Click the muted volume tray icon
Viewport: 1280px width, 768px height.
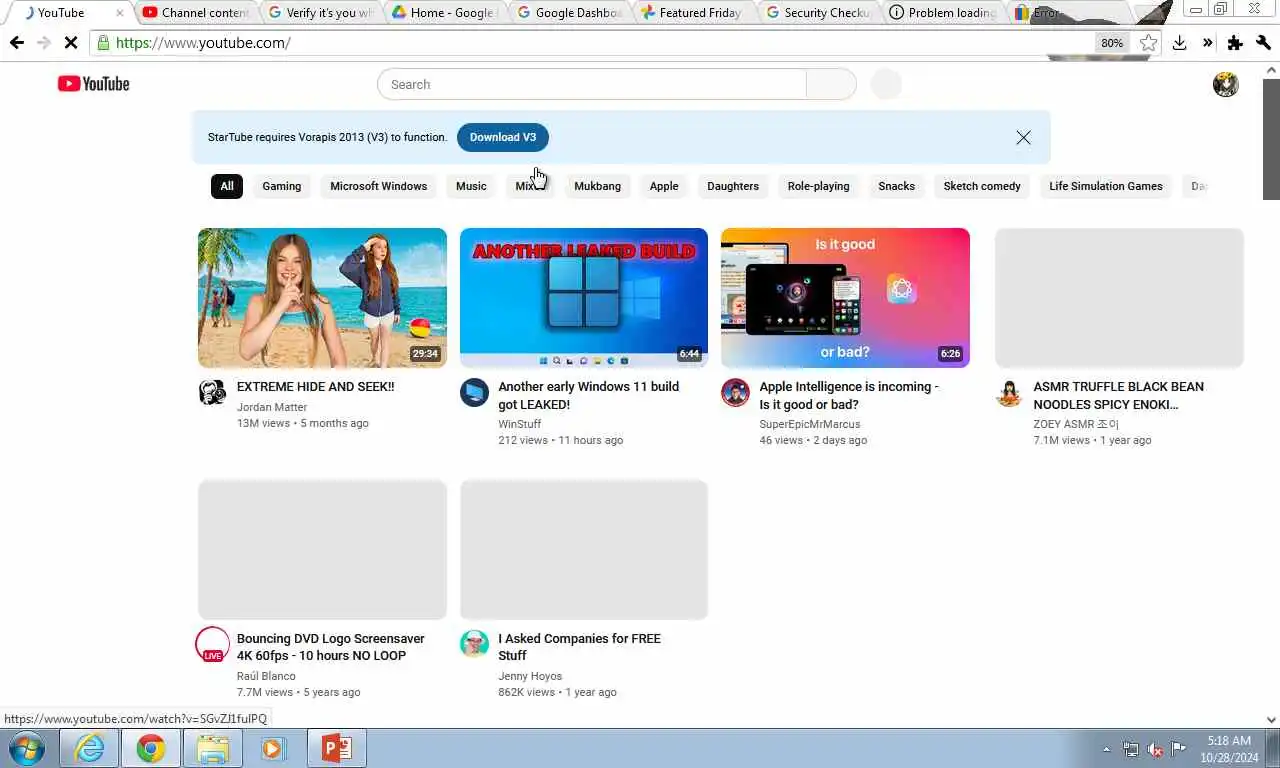pyautogui.click(x=1155, y=749)
